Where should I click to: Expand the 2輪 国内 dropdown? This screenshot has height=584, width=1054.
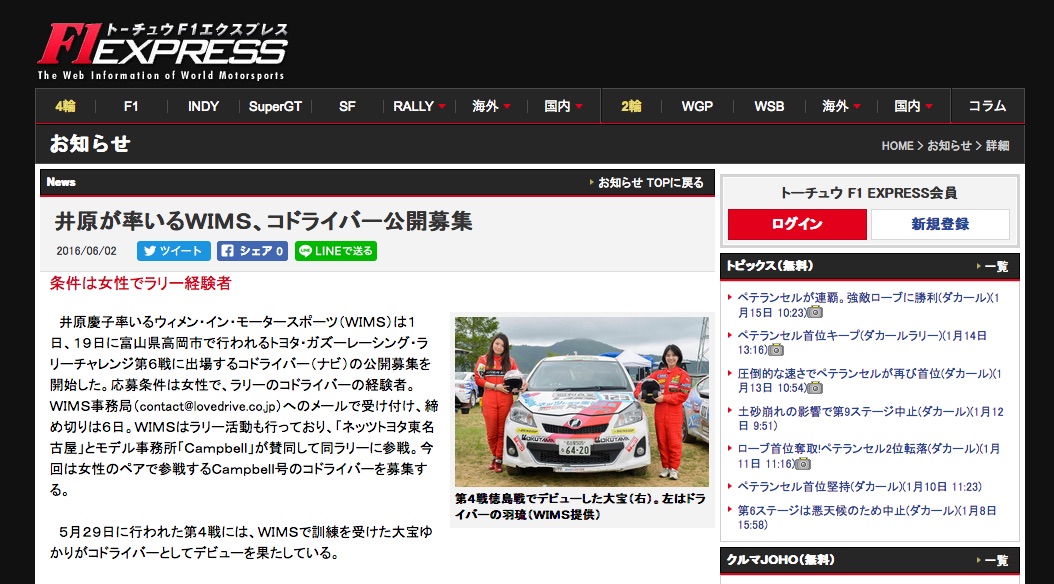pyautogui.click(x=913, y=106)
